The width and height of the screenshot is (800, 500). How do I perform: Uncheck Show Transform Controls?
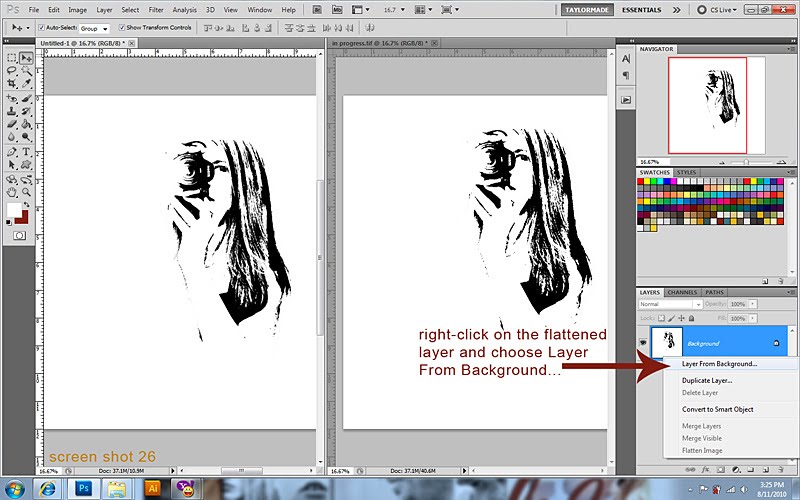(121, 28)
